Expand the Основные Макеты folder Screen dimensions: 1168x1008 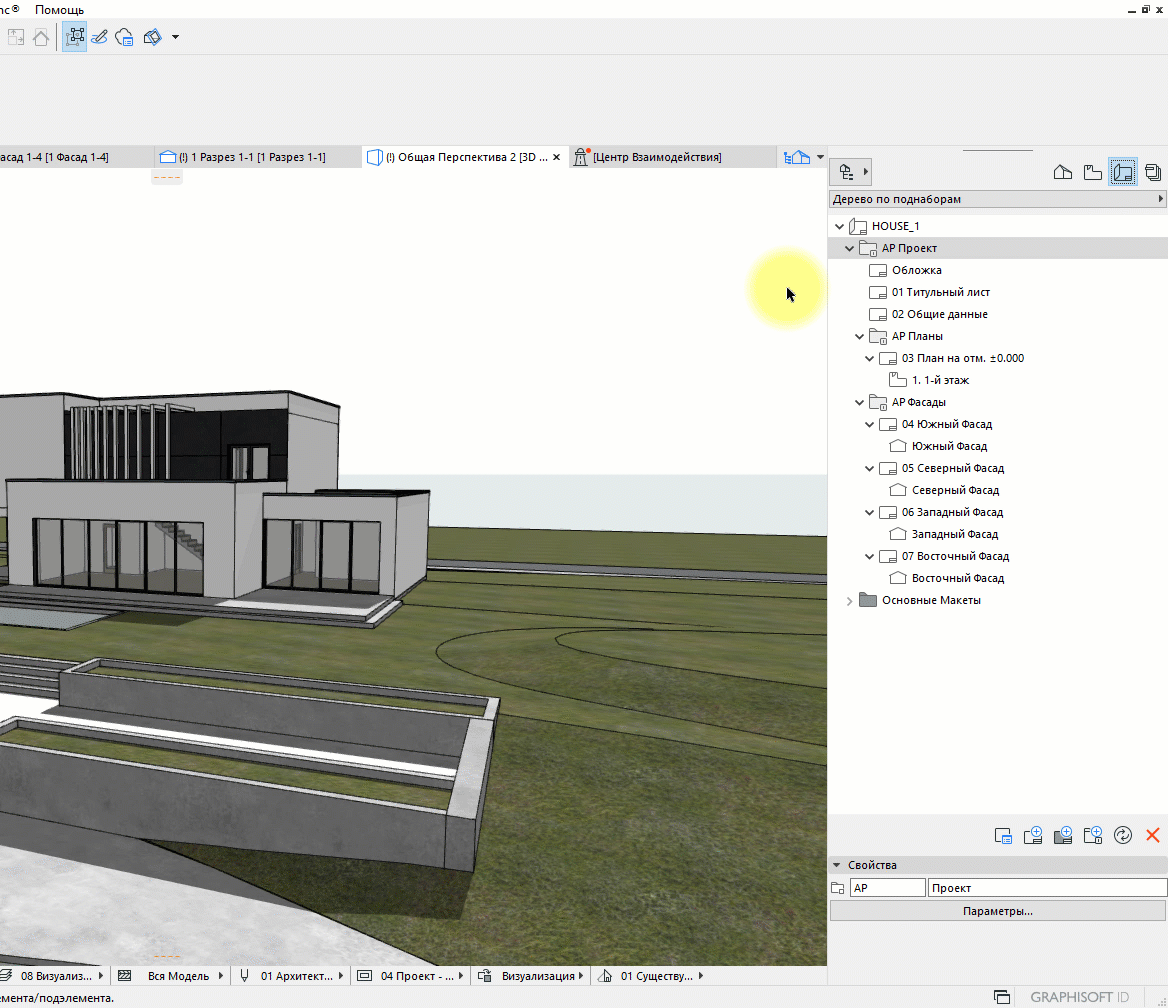(x=850, y=601)
